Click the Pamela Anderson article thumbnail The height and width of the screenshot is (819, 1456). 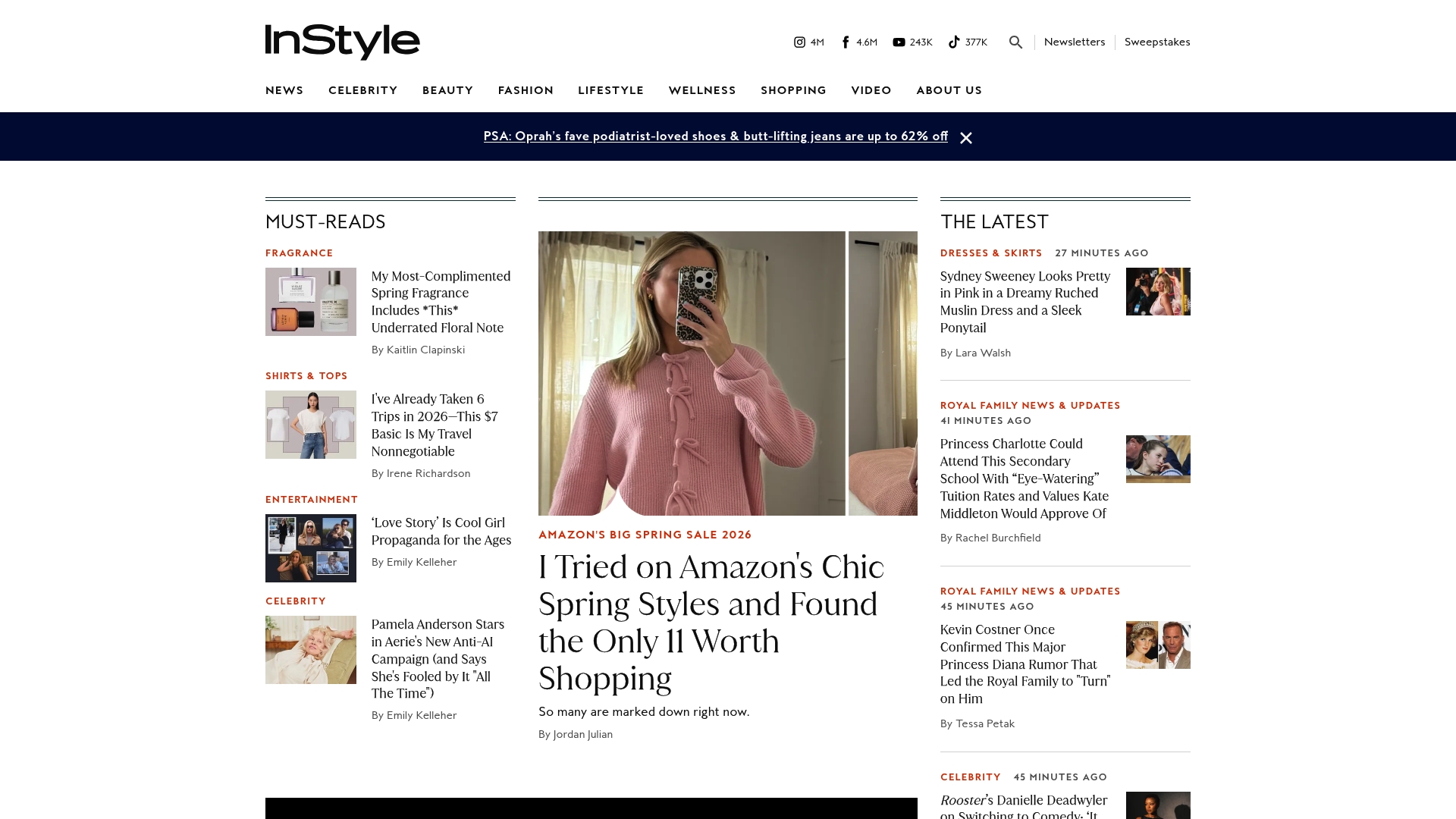[310, 650]
